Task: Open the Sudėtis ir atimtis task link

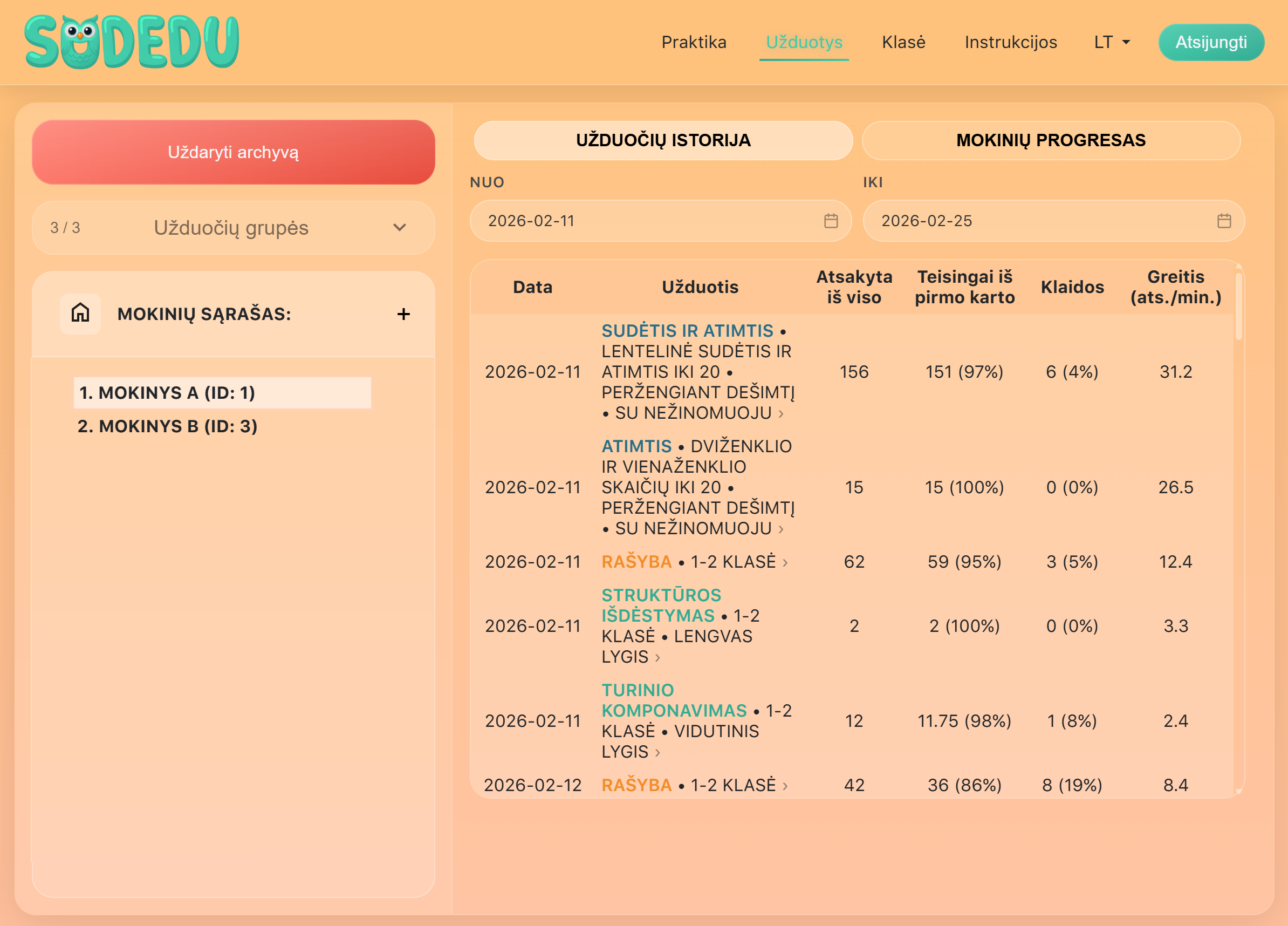Action: [x=687, y=331]
